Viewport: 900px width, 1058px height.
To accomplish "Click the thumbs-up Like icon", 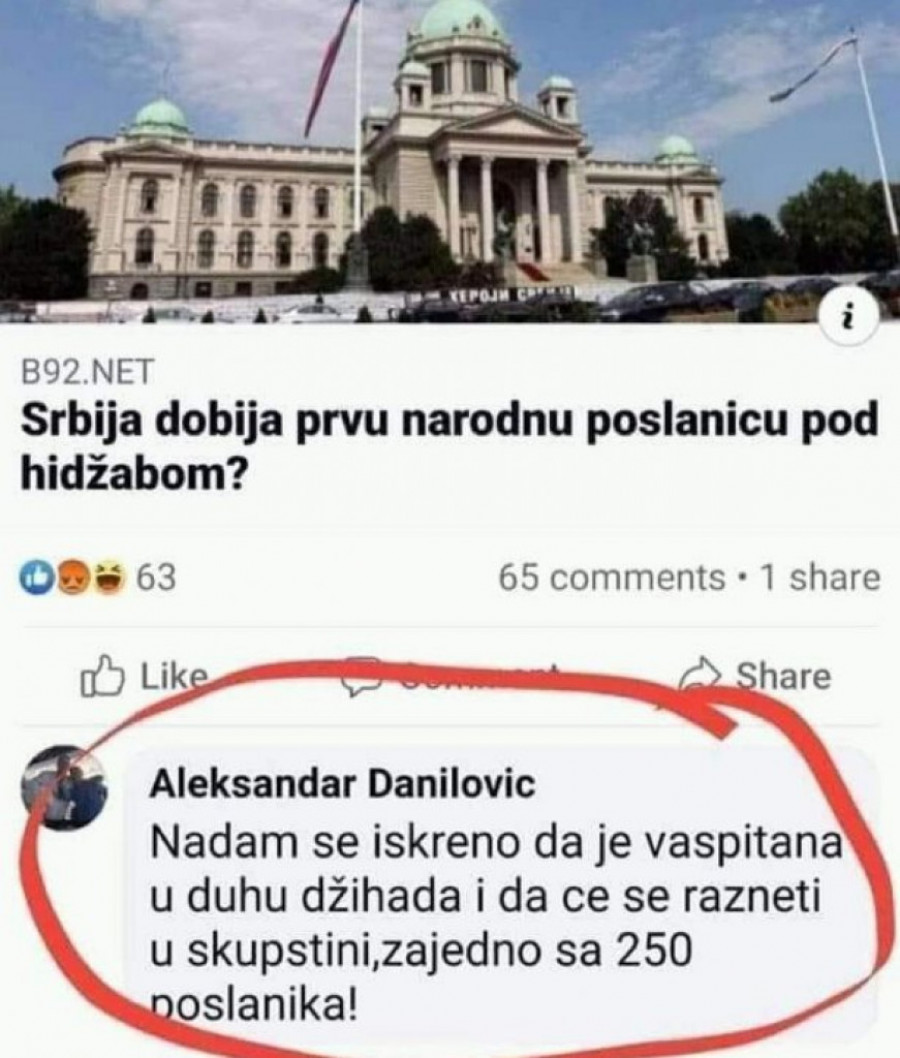I will click(x=103, y=676).
